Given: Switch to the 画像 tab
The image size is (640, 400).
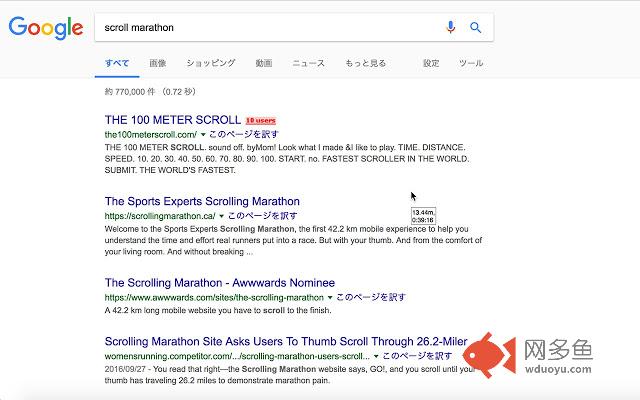Looking at the screenshot, I should [x=158, y=63].
